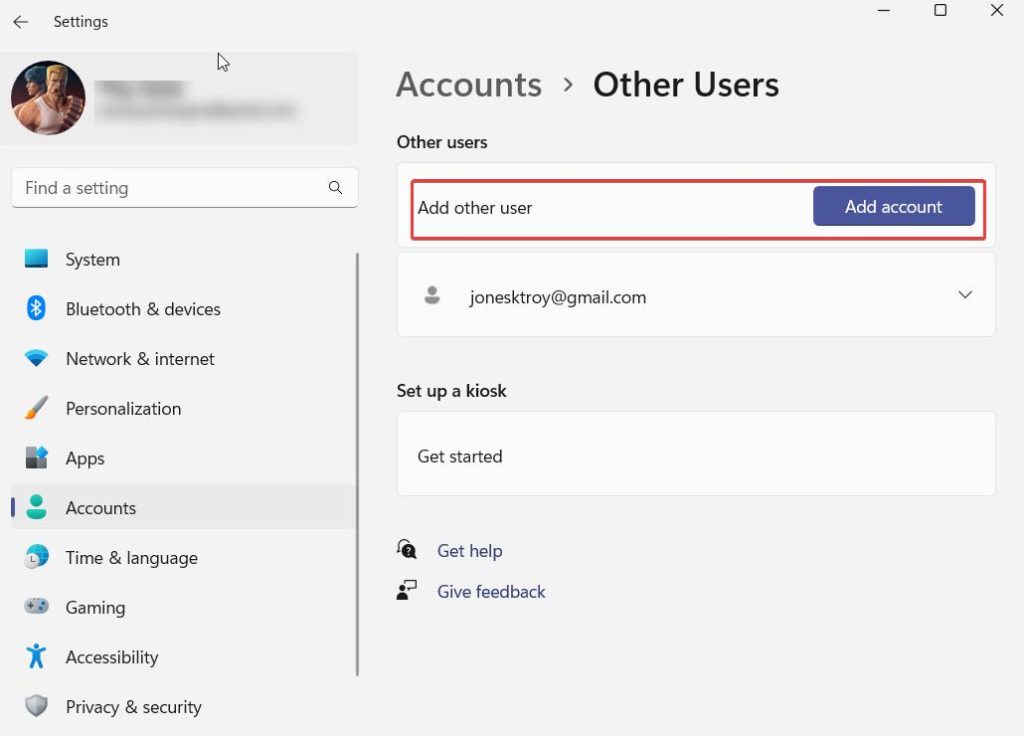1024x736 pixels.
Task: Open the Give feedback link
Action: tap(491, 592)
